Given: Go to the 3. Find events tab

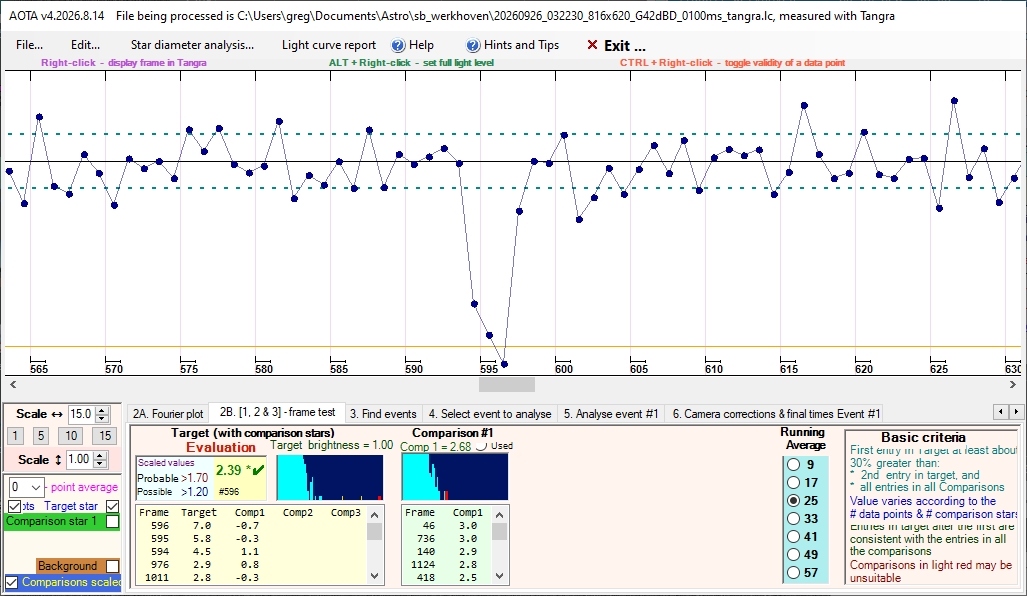Looking at the screenshot, I should tap(383, 414).
